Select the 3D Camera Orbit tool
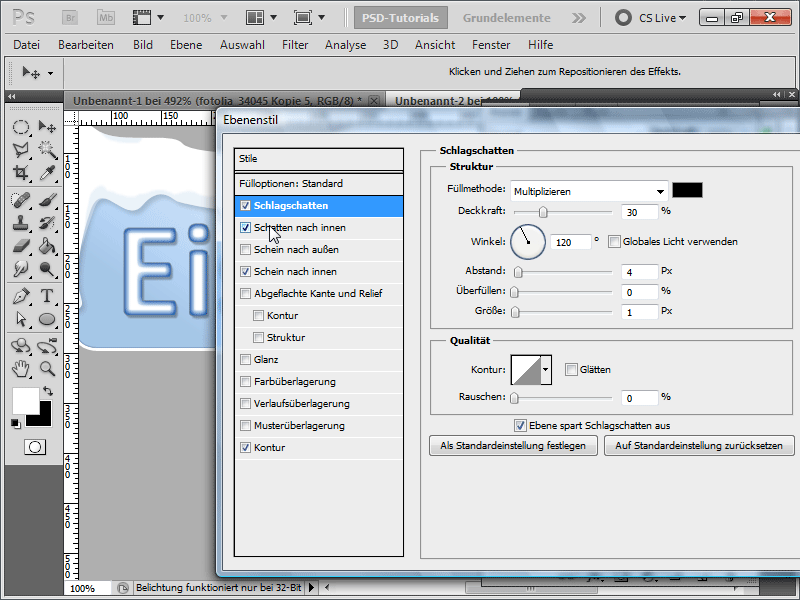The image size is (800, 600). pos(47,346)
